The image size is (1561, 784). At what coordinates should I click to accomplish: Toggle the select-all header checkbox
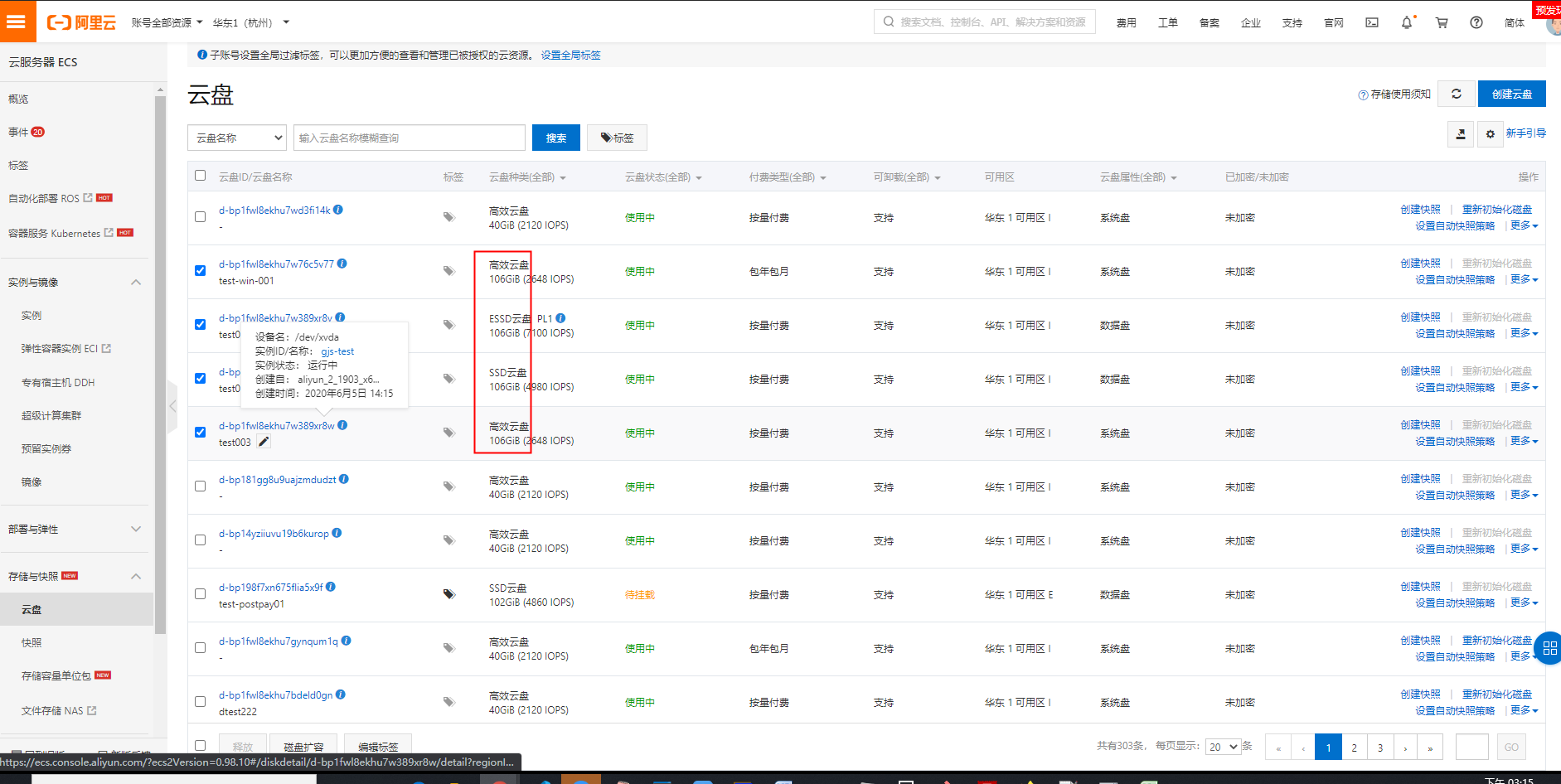click(x=200, y=176)
